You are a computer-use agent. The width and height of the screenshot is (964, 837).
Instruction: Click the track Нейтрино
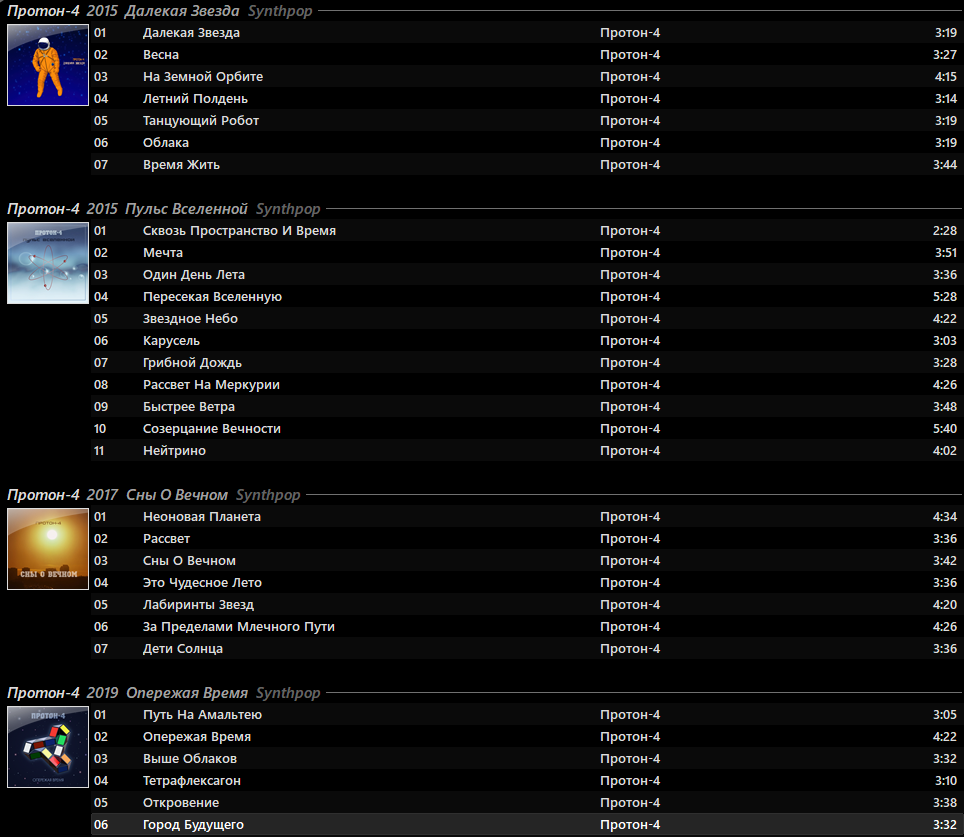tap(174, 451)
